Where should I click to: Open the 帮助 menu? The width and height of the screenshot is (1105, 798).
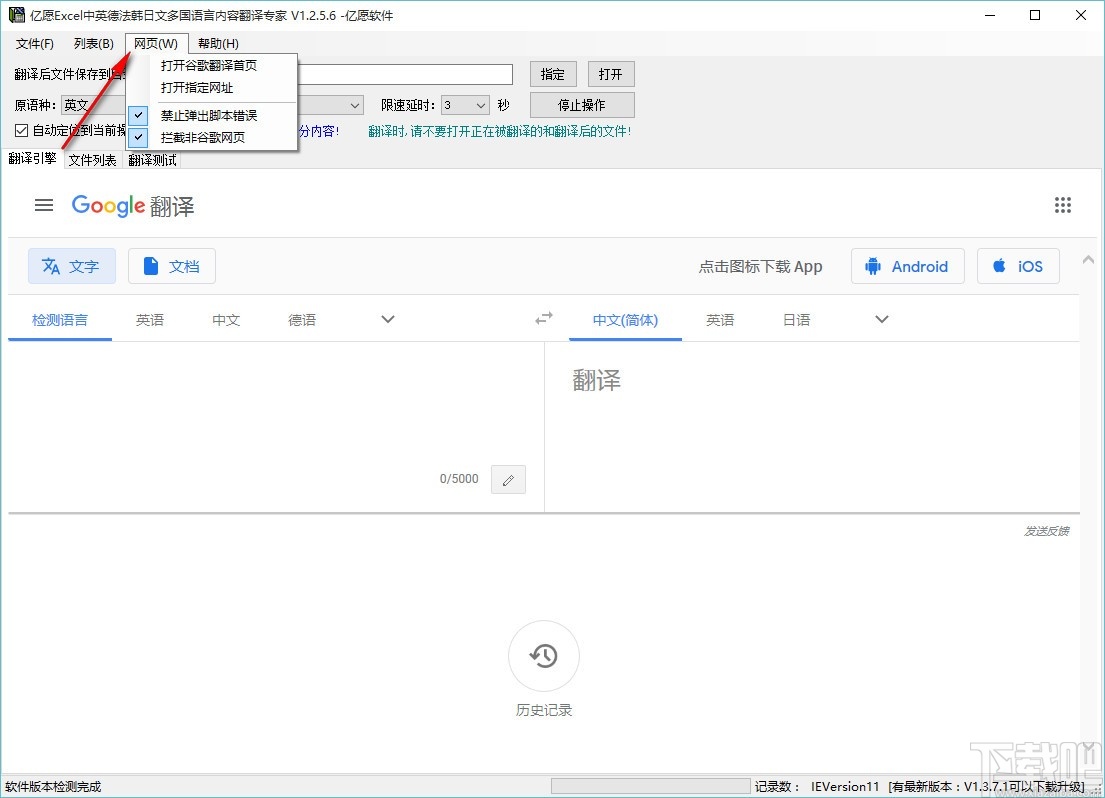tap(218, 43)
